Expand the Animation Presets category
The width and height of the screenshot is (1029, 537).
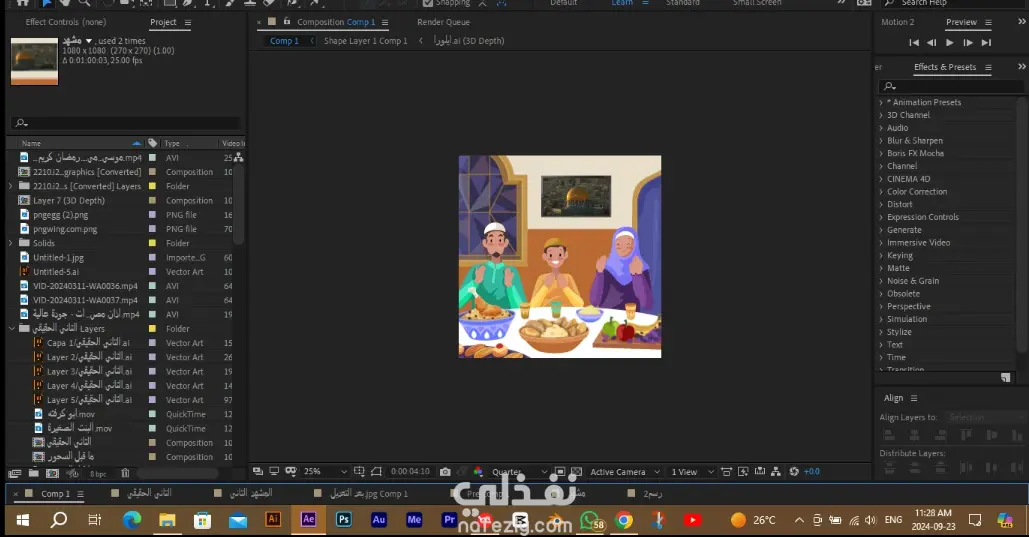881,102
